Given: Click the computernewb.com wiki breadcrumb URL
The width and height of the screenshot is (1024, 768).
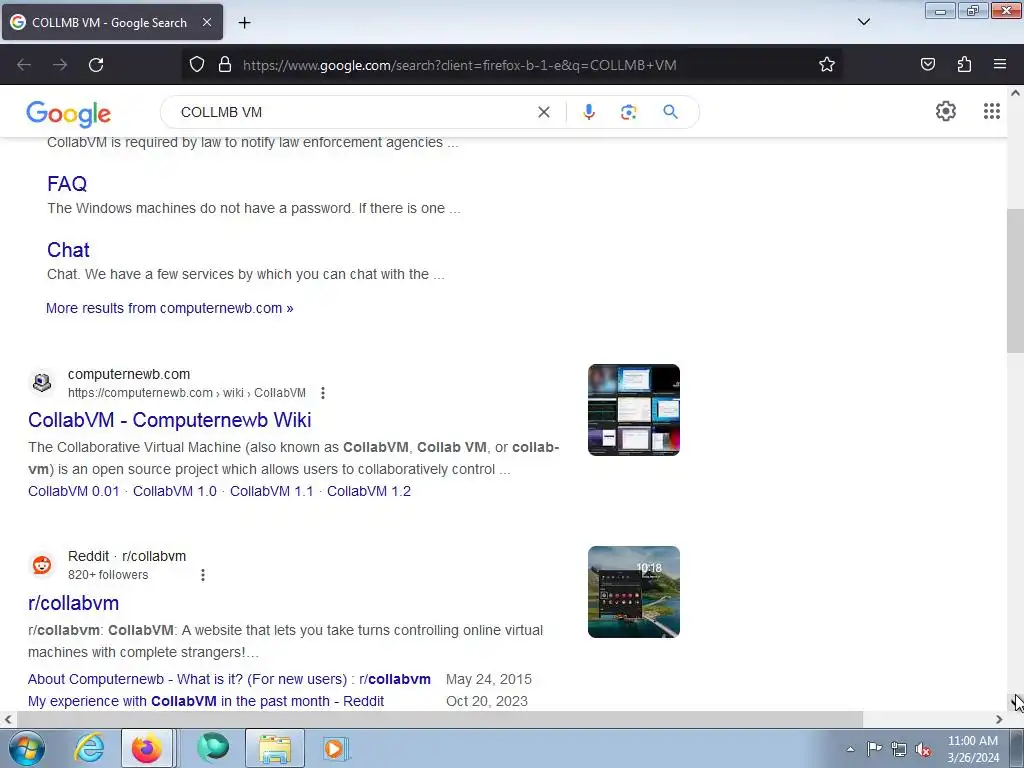Looking at the screenshot, I should (x=187, y=392).
